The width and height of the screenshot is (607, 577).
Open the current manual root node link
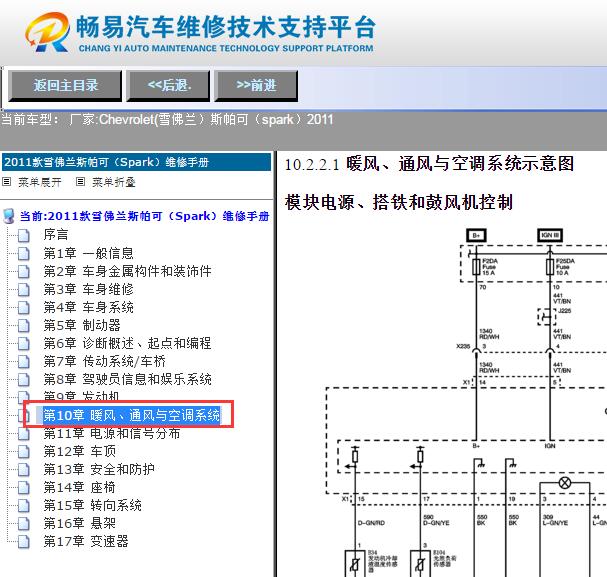pos(144,216)
